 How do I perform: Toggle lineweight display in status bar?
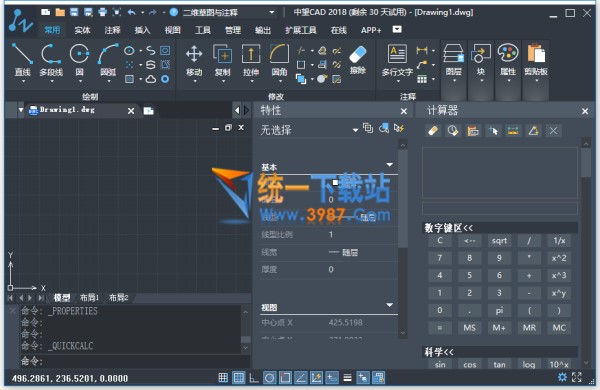(347, 378)
